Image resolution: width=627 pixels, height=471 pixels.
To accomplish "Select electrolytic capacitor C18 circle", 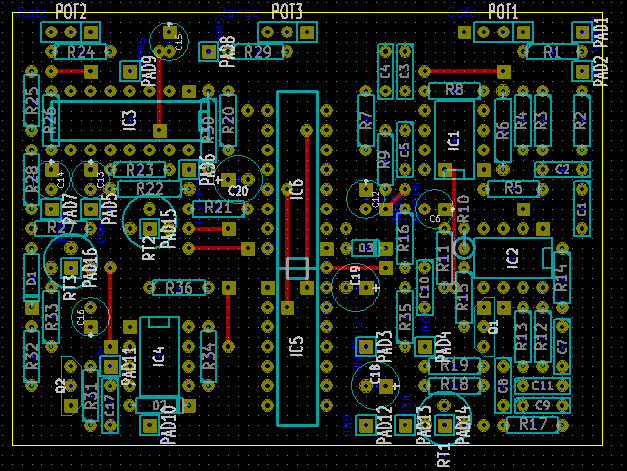I will [375, 386].
